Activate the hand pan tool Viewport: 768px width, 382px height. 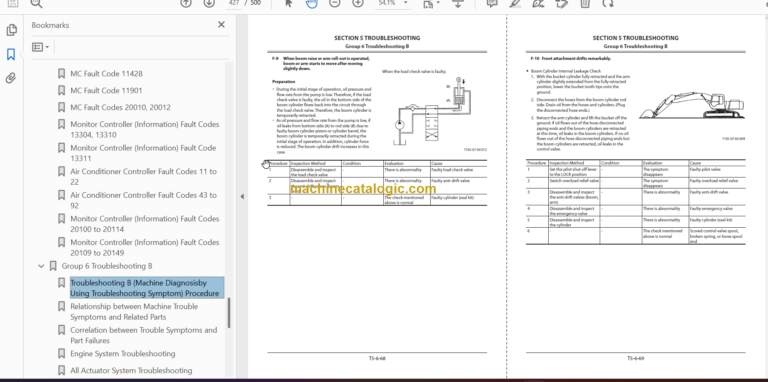pyautogui.click(x=312, y=3)
